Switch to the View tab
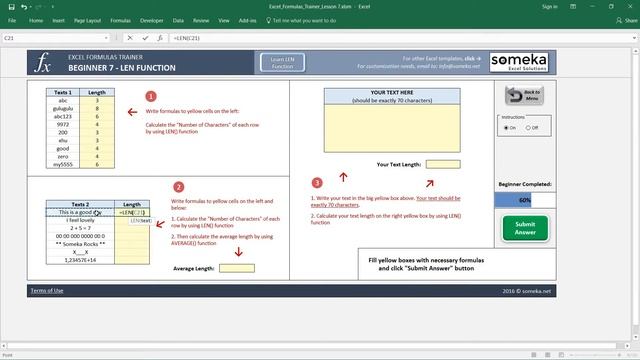640x360 pixels. [224, 20]
